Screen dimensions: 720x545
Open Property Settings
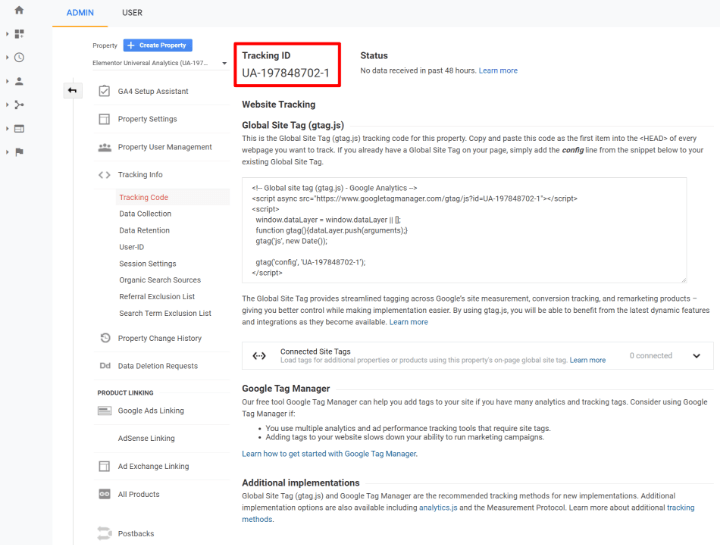coord(147,119)
